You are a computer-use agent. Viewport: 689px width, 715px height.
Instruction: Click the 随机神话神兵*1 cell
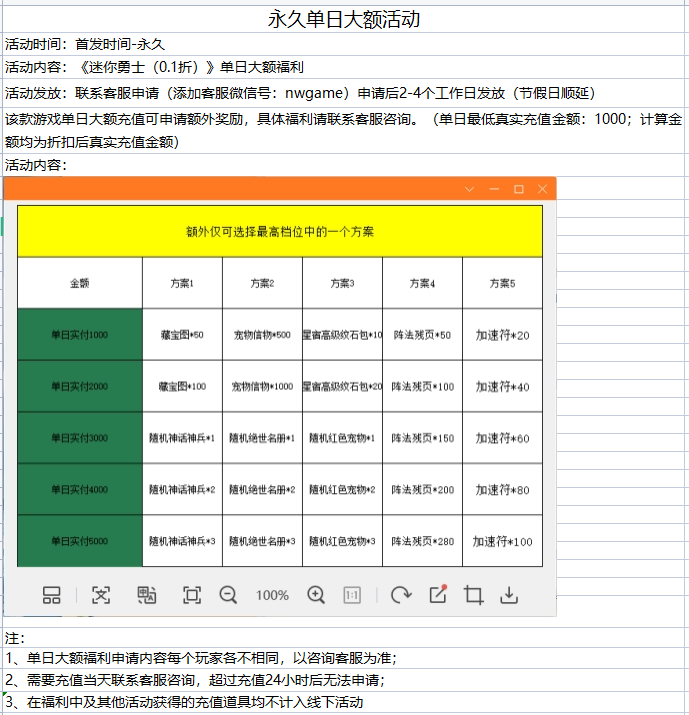(x=182, y=438)
